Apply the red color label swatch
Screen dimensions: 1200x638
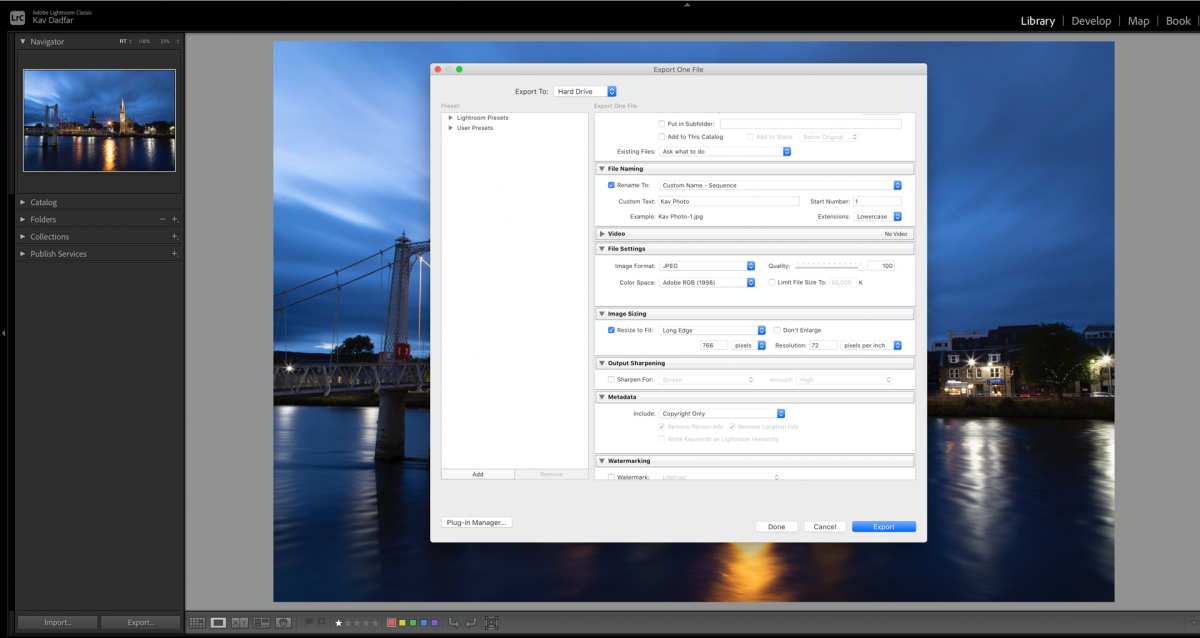[392, 623]
